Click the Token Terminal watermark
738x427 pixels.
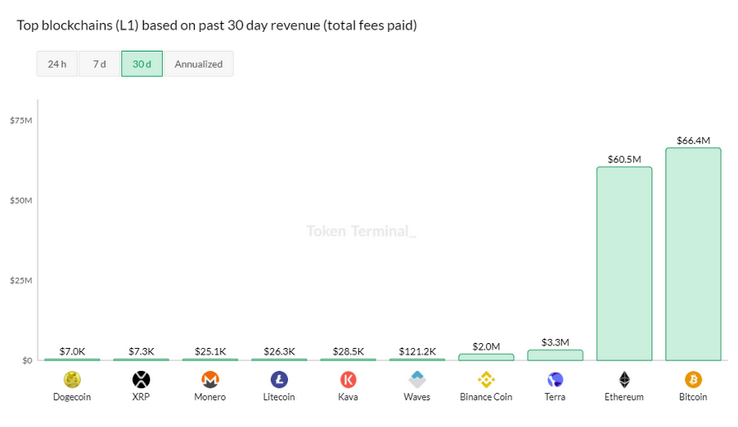coord(360,231)
